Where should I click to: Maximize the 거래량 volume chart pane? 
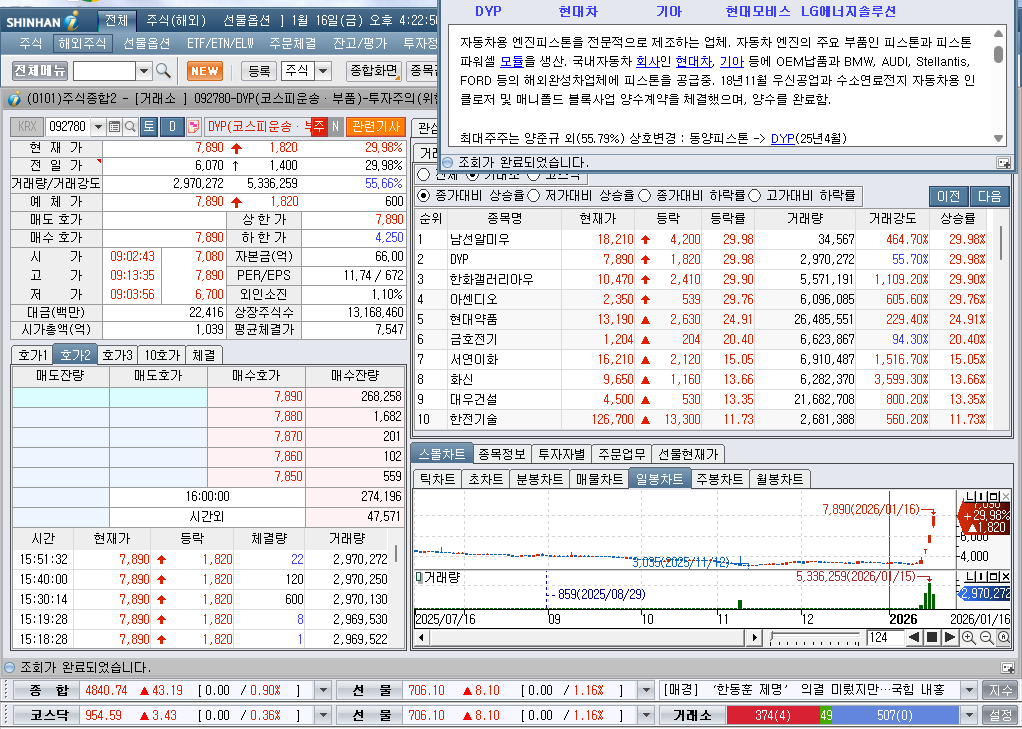pyautogui.click(x=995, y=577)
